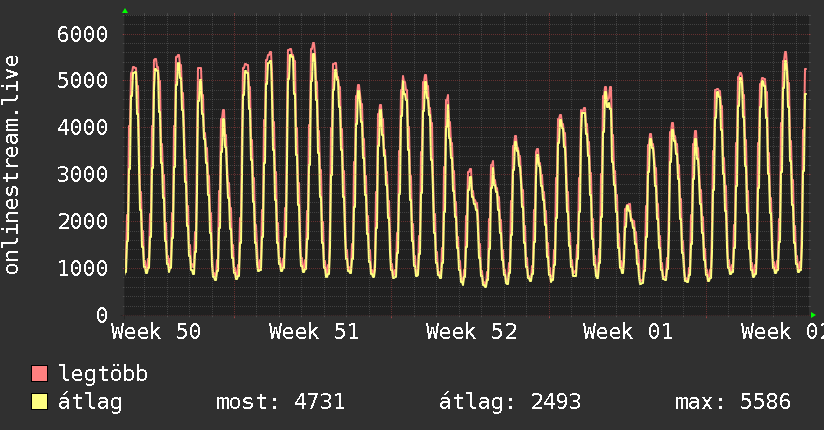Select the átlag legend label beside yellow swatch
Screen dimensions: 824x430
89,403
